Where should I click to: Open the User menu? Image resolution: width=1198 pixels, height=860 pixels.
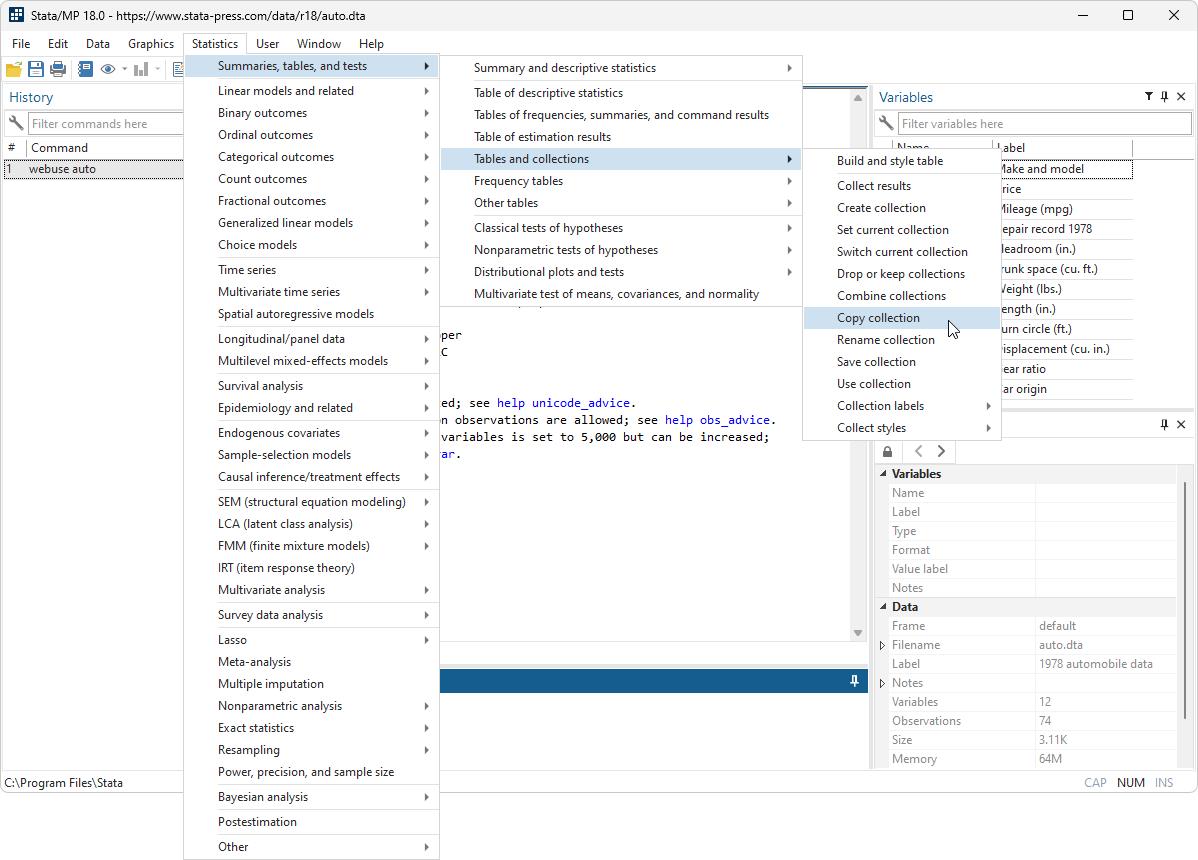pyautogui.click(x=267, y=44)
